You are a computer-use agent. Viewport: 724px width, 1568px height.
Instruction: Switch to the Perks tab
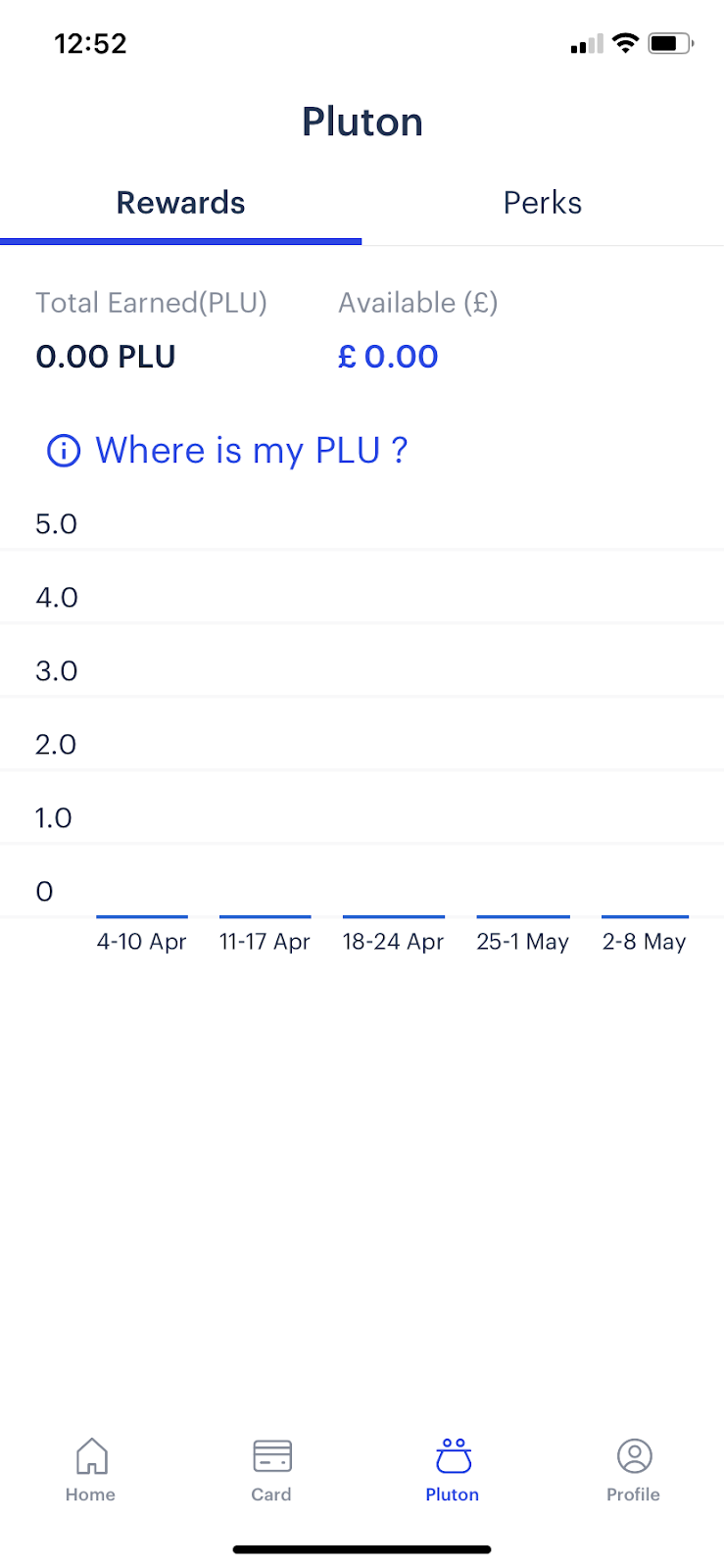(x=543, y=203)
